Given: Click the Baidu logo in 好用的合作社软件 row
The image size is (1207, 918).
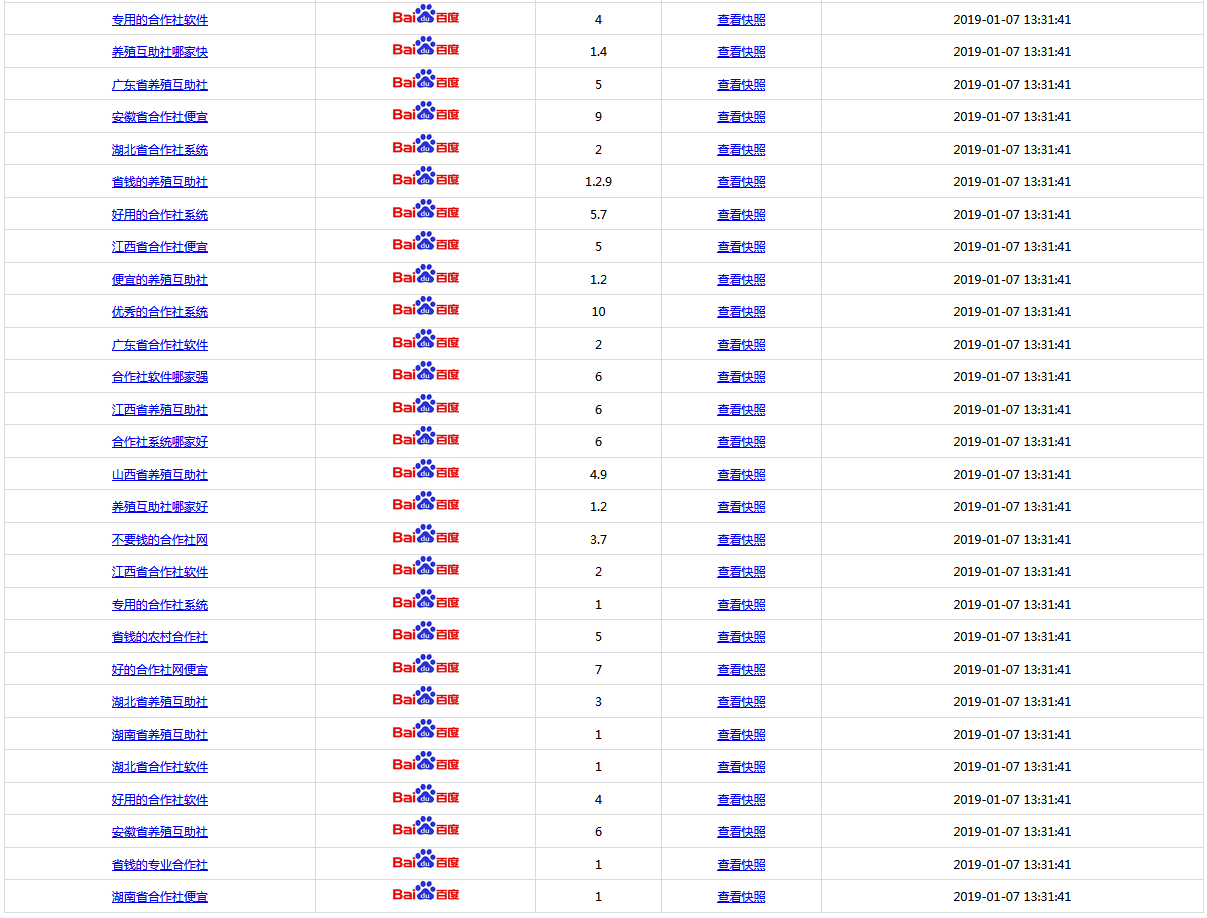Looking at the screenshot, I should pos(426,796).
